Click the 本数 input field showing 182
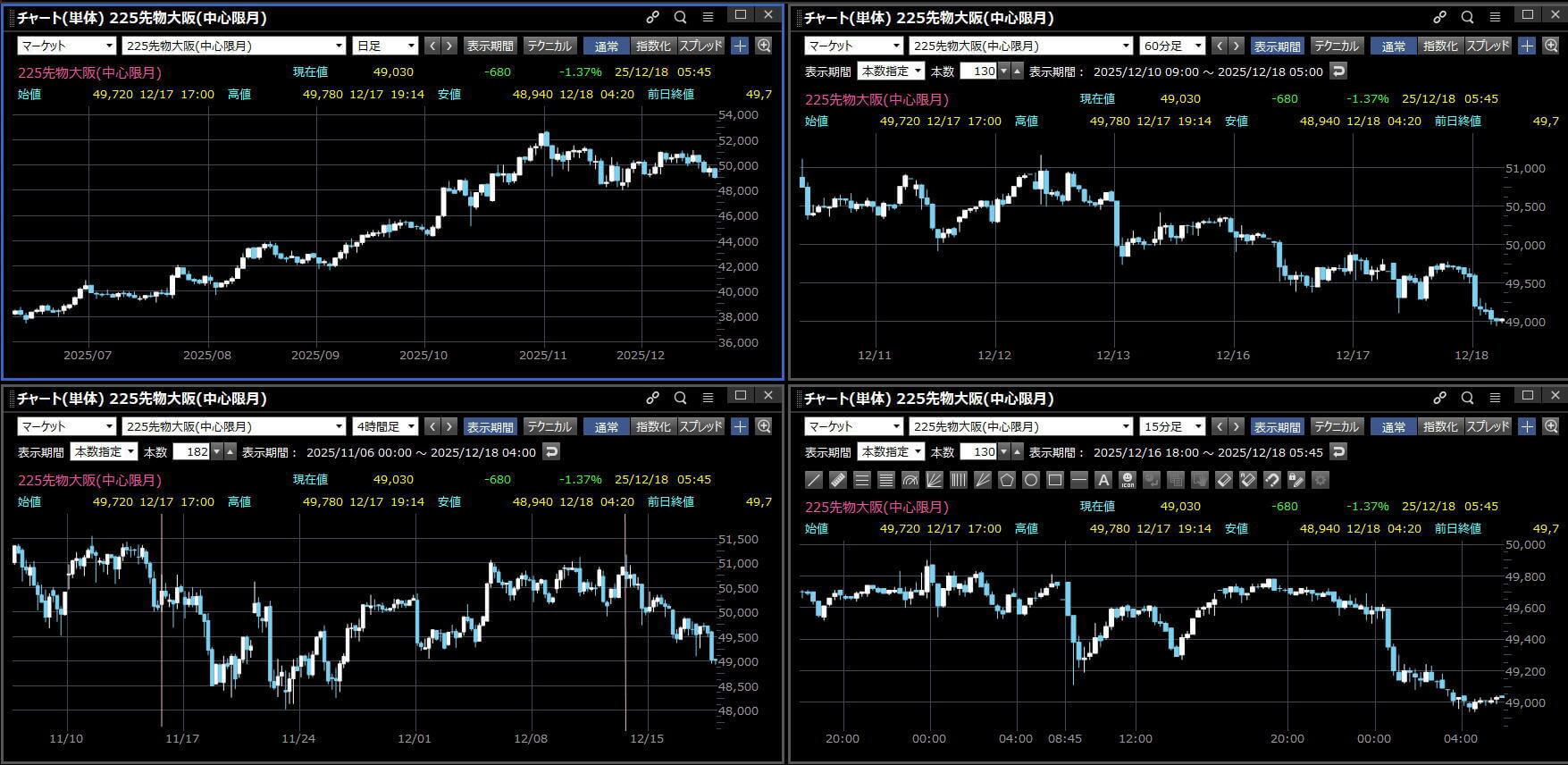 pyautogui.click(x=190, y=451)
